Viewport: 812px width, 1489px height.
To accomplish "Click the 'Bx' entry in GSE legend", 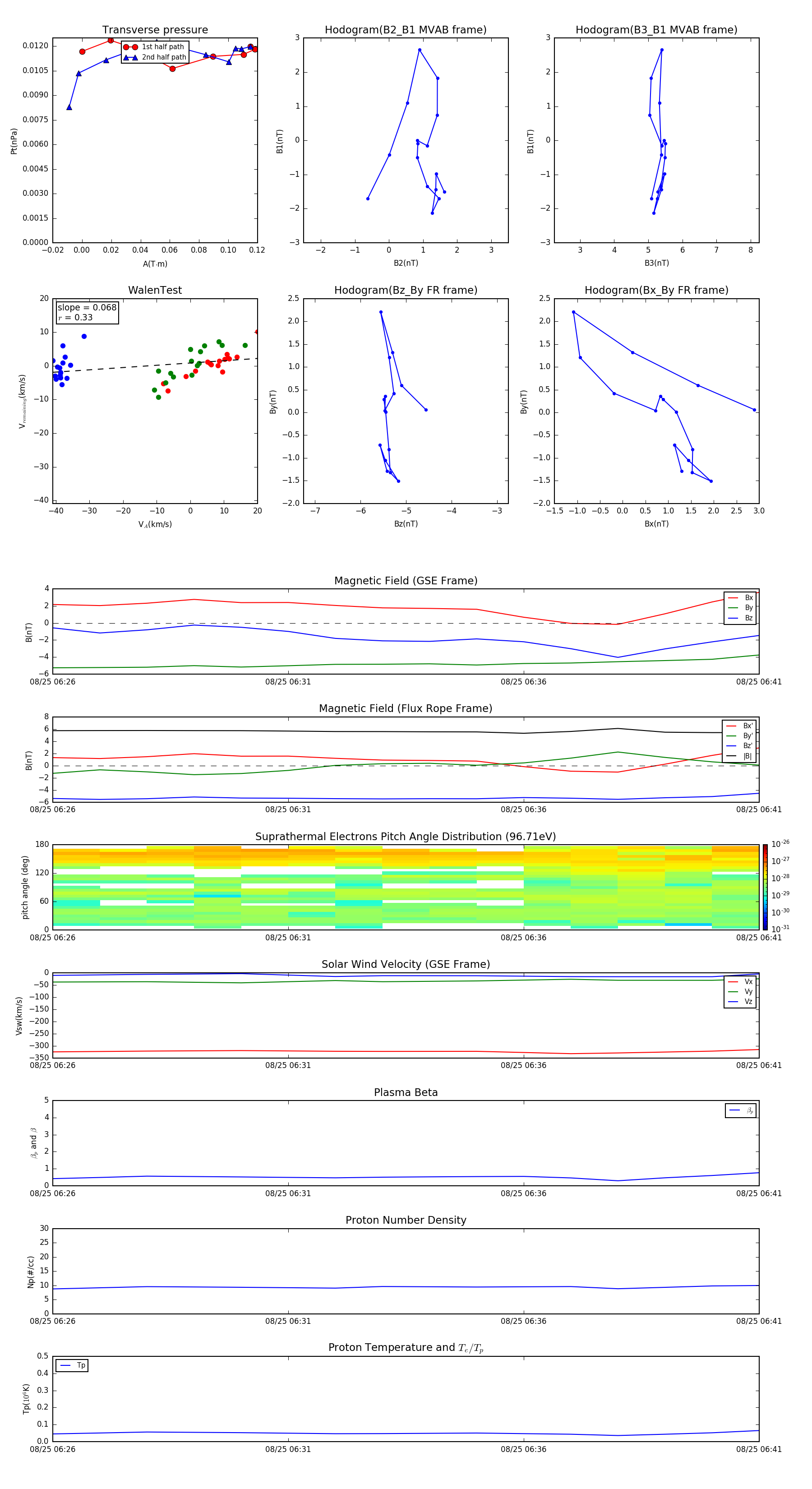I will click(740, 598).
